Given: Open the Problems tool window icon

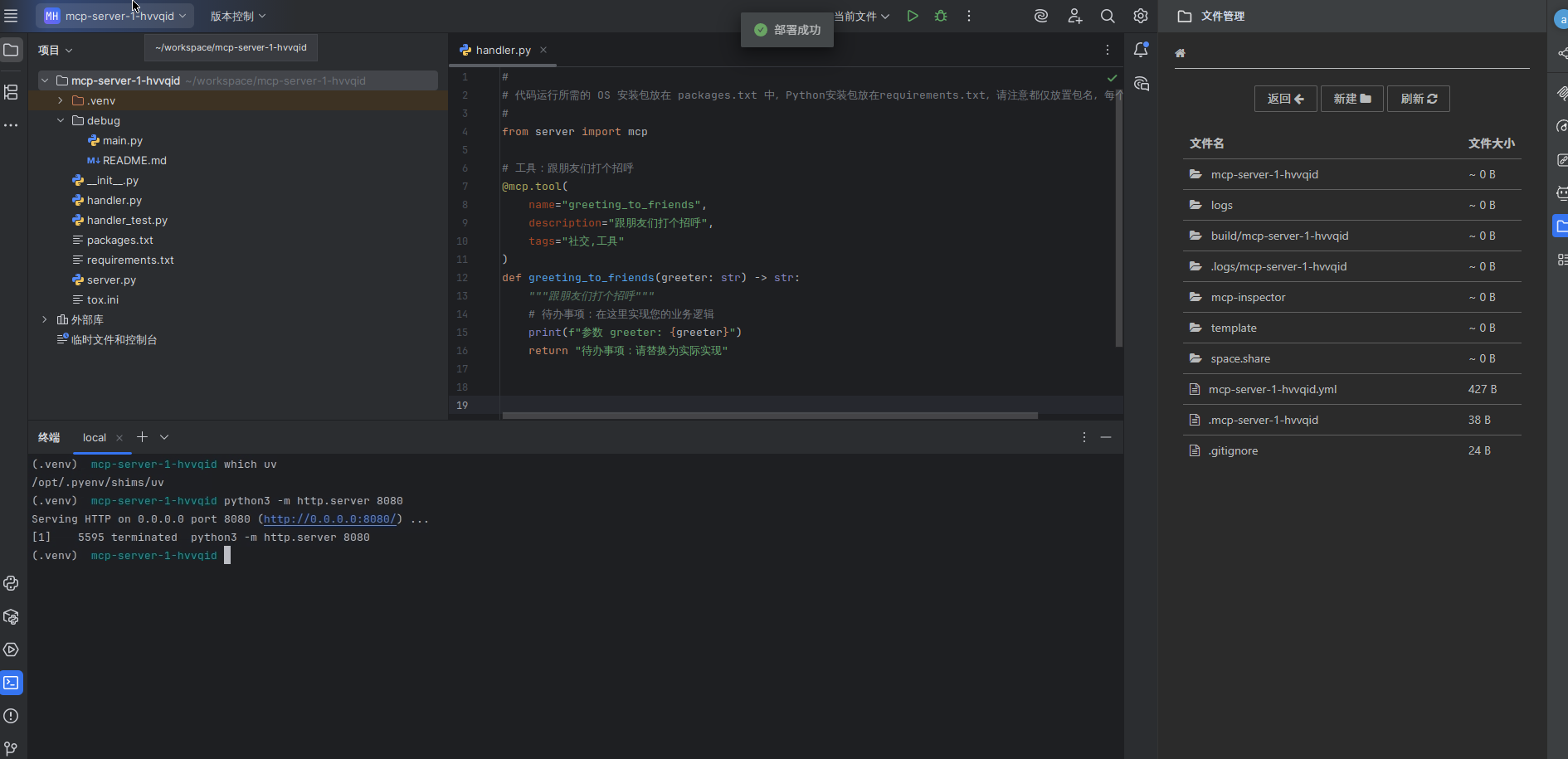Looking at the screenshot, I should (11, 716).
